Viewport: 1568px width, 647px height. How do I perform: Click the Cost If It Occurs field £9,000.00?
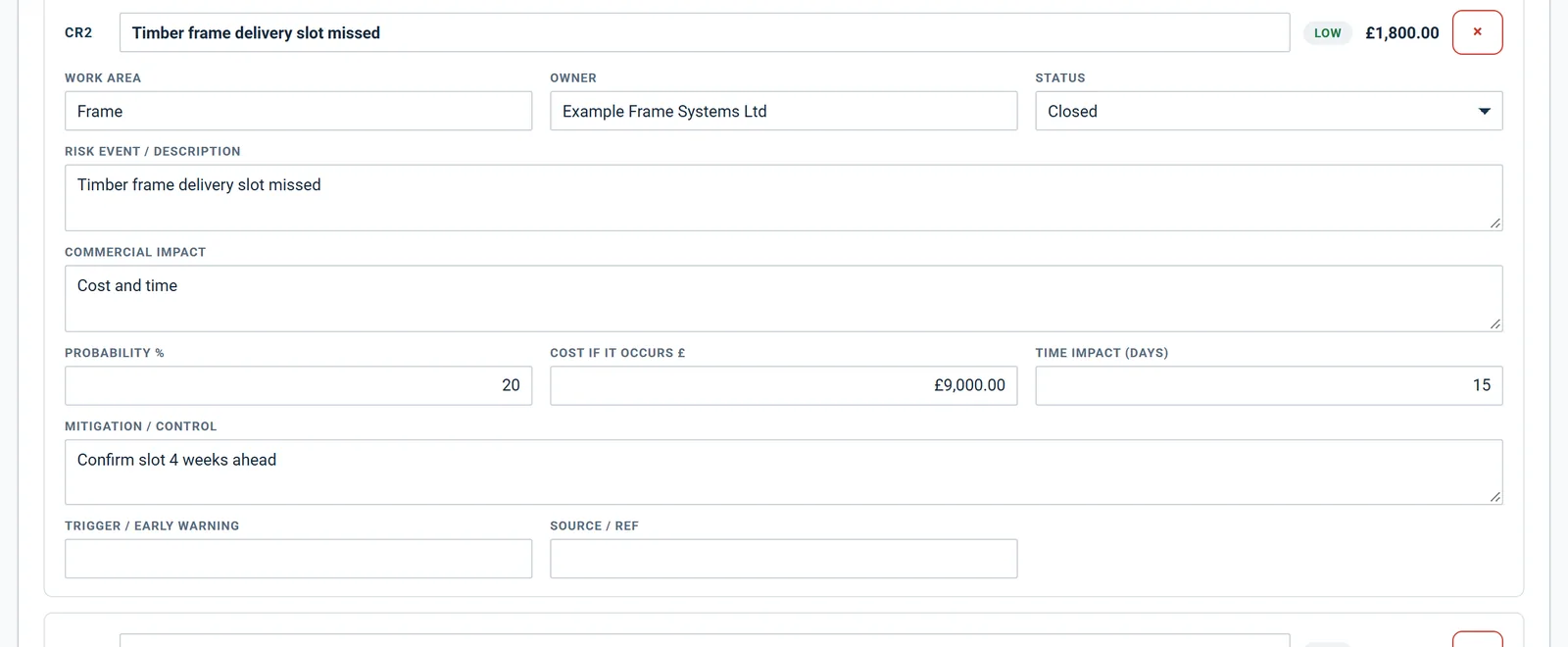783,385
